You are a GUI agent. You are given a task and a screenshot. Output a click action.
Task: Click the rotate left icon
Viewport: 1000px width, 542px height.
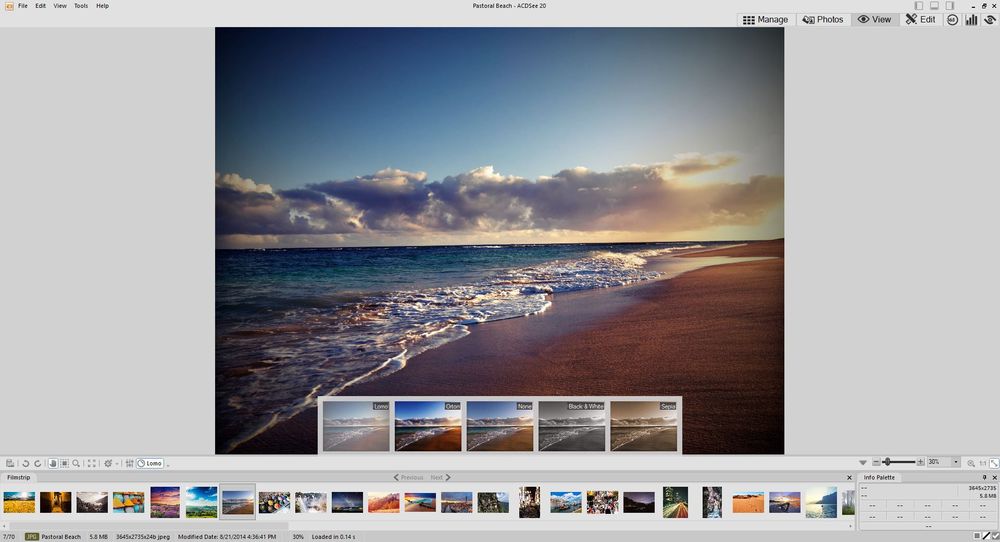click(x=24, y=463)
